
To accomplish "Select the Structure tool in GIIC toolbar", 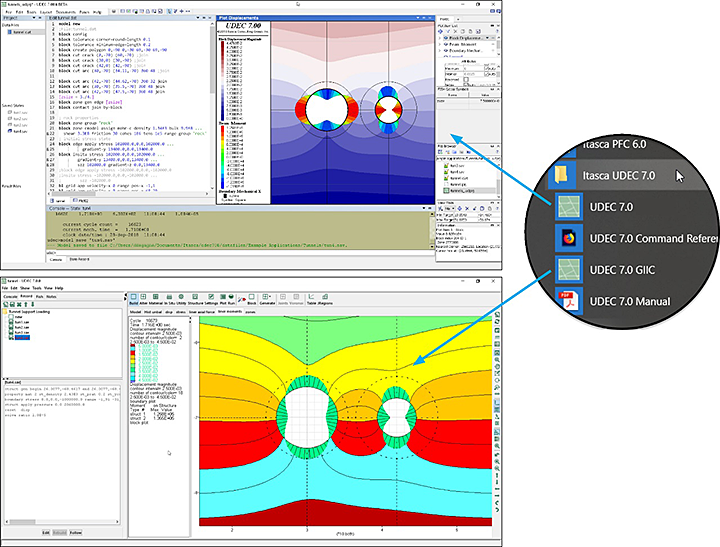I will [x=195, y=299].
